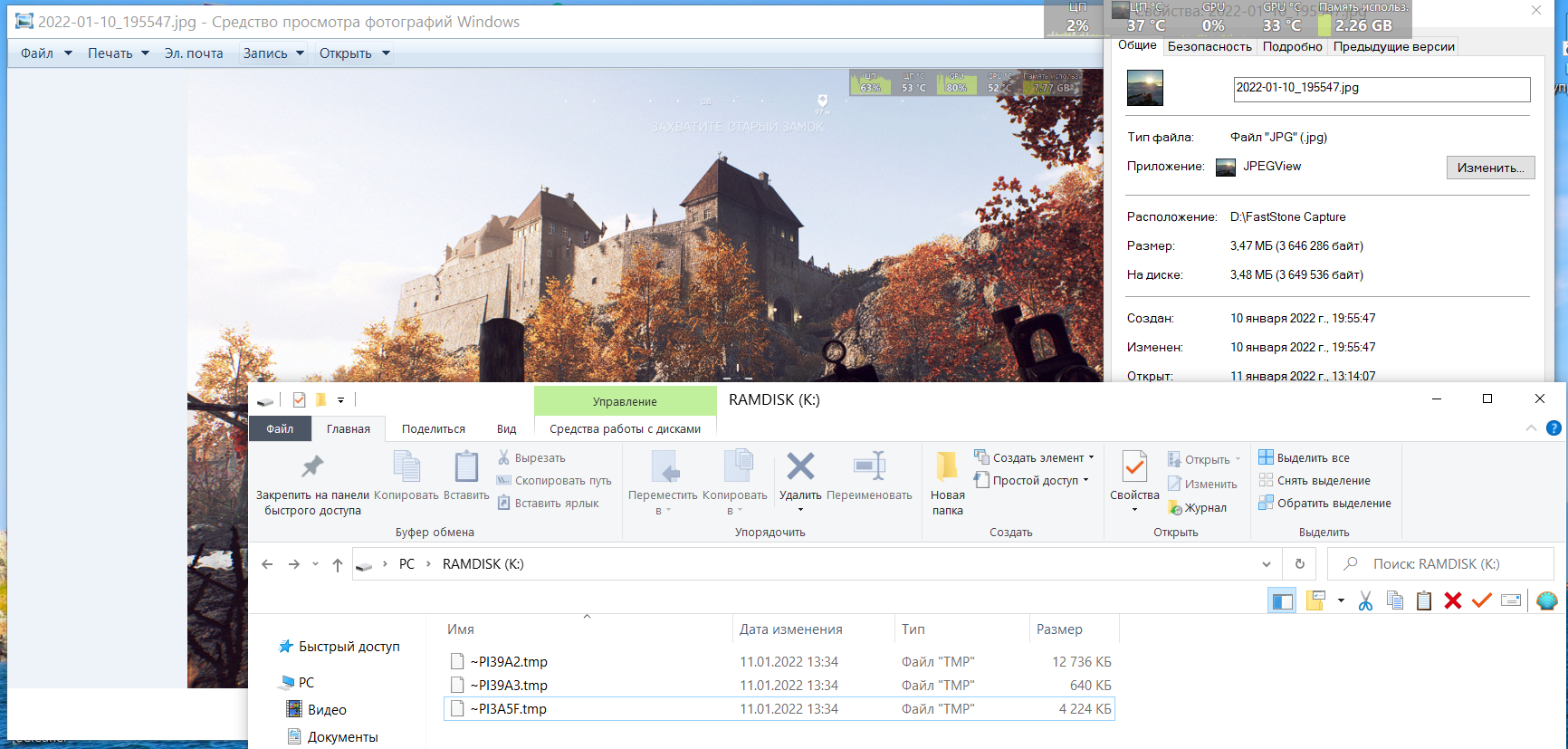Open recent locations arrow beside forward button
The width and height of the screenshot is (1568, 749).
coord(315,564)
